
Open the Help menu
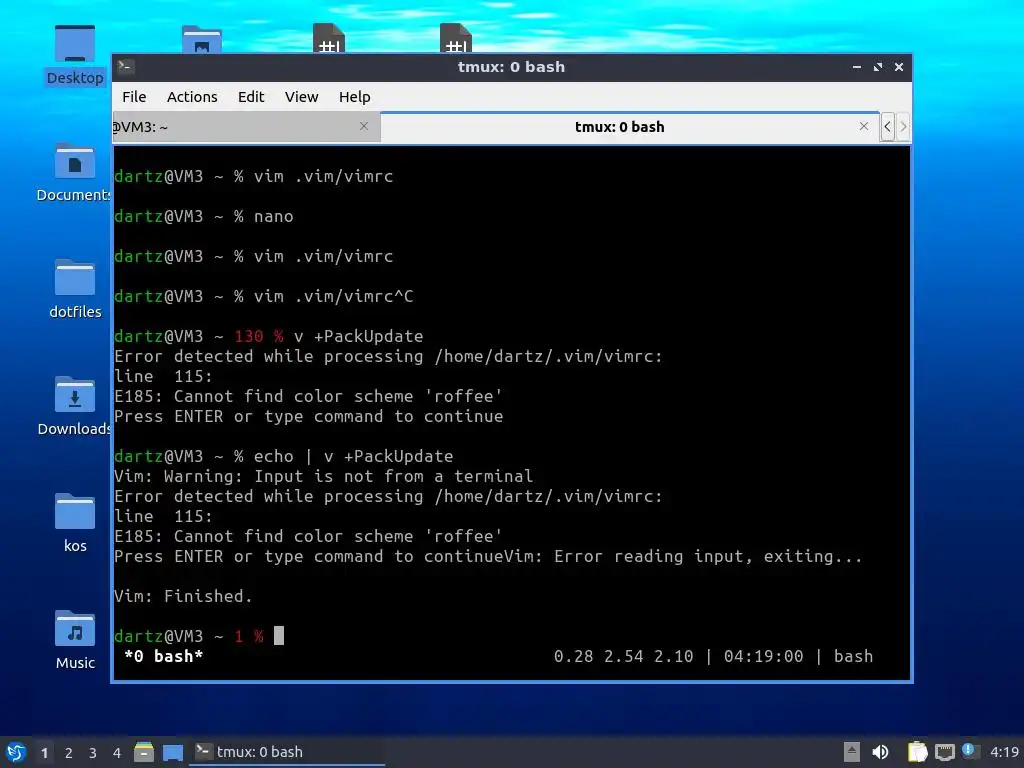click(x=355, y=97)
